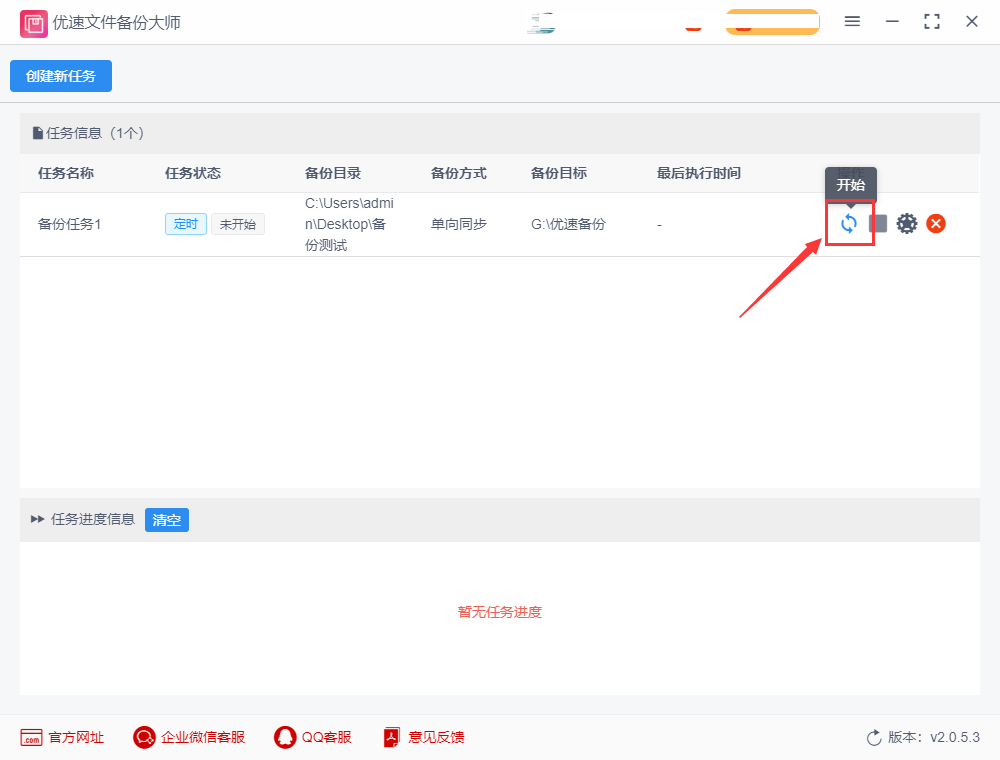
Task: Open 意见反馈 feedback form
Action: [423, 738]
